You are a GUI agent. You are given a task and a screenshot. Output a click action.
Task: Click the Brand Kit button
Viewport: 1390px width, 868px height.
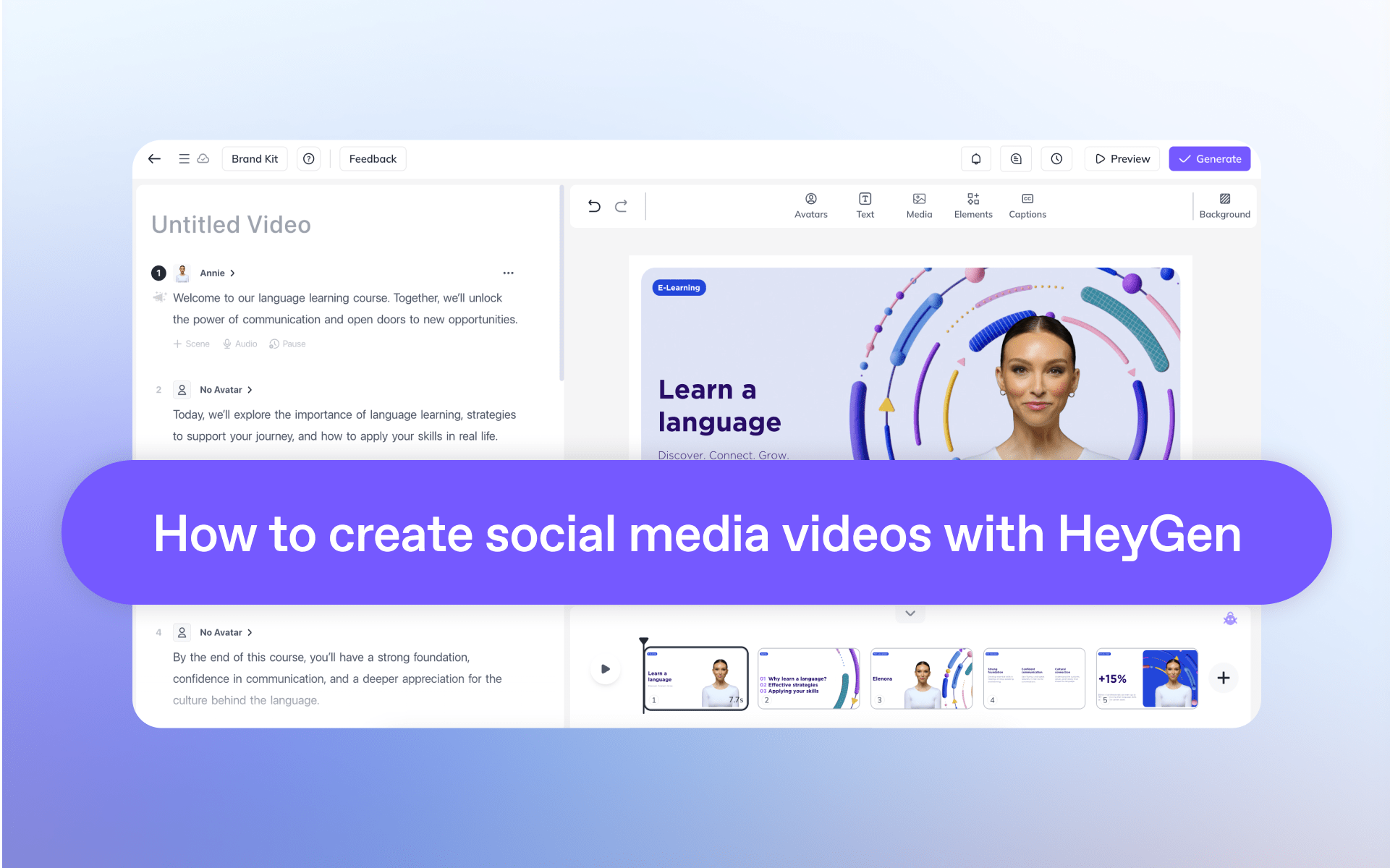(x=255, y=159)
